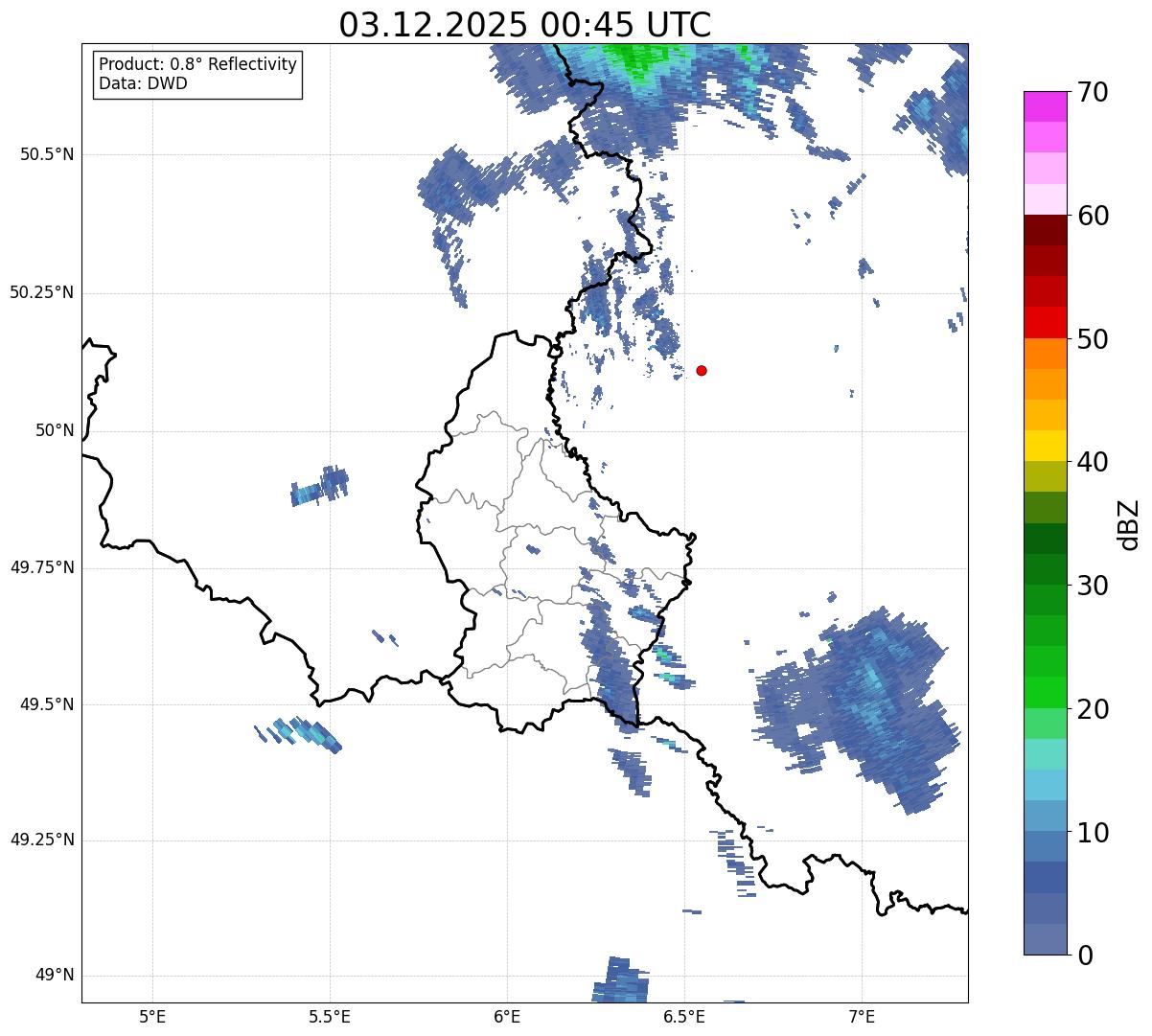This screenshot has width=1152, height=1036.
Task: Pick the bright red colorbar swatch above 50
Action: click(x=1045, y=323)
